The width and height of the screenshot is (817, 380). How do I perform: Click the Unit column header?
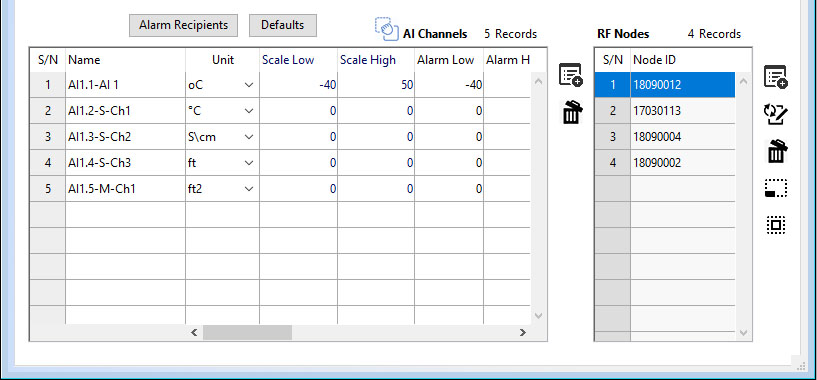222,60
